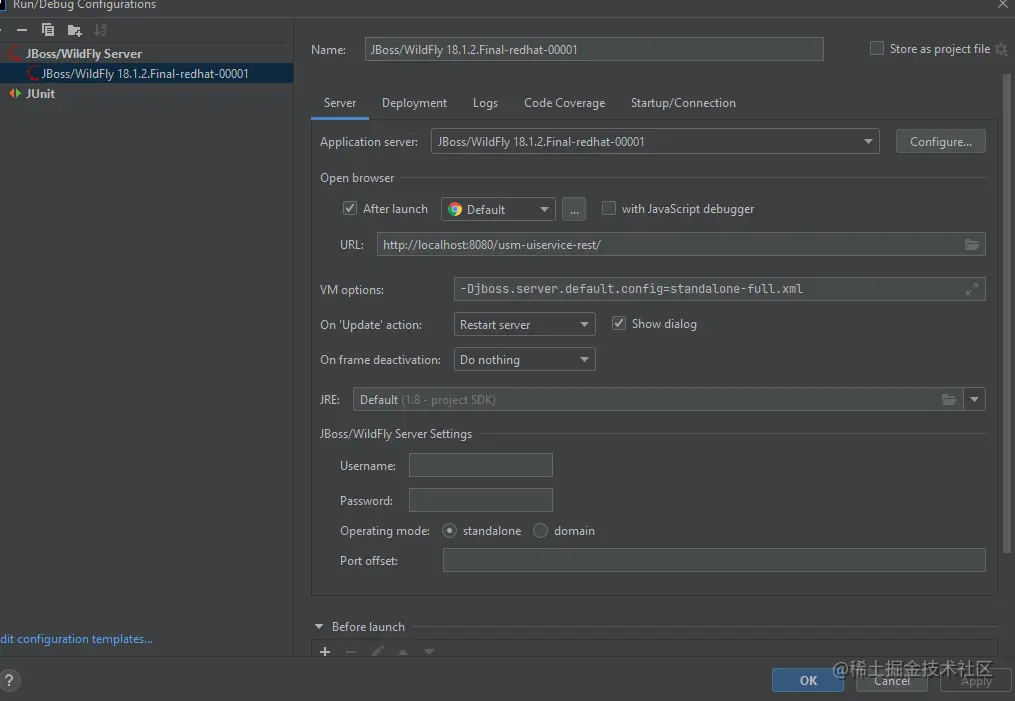The image size is (1015, 701).
Task: Enable Store as project file checkbox
Action: [876, 49]
